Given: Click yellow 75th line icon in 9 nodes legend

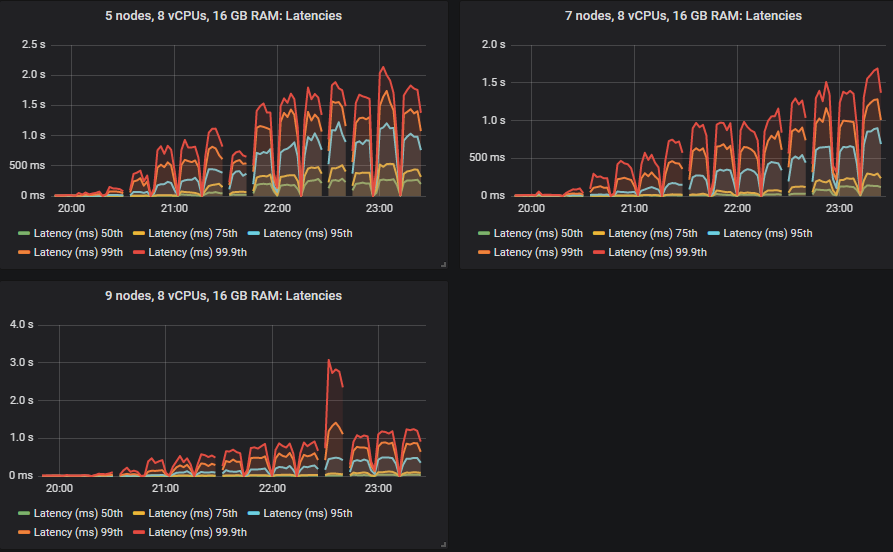Looking at the screenshot, I should point(139,513).
